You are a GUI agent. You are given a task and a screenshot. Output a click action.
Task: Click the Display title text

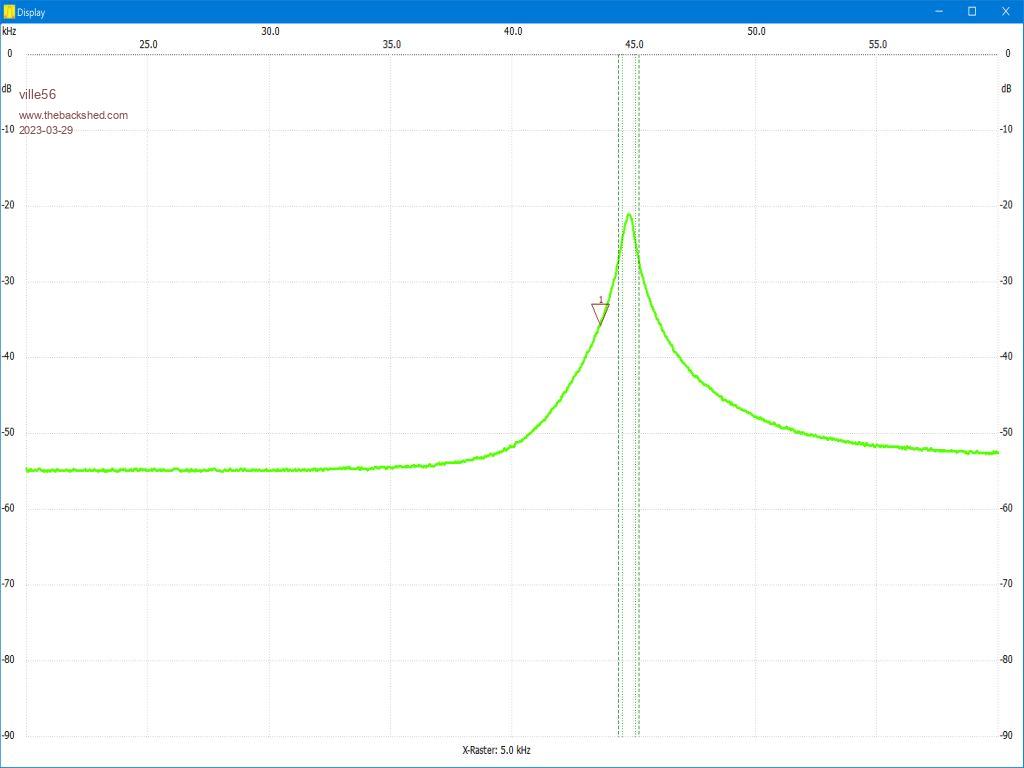31,12
